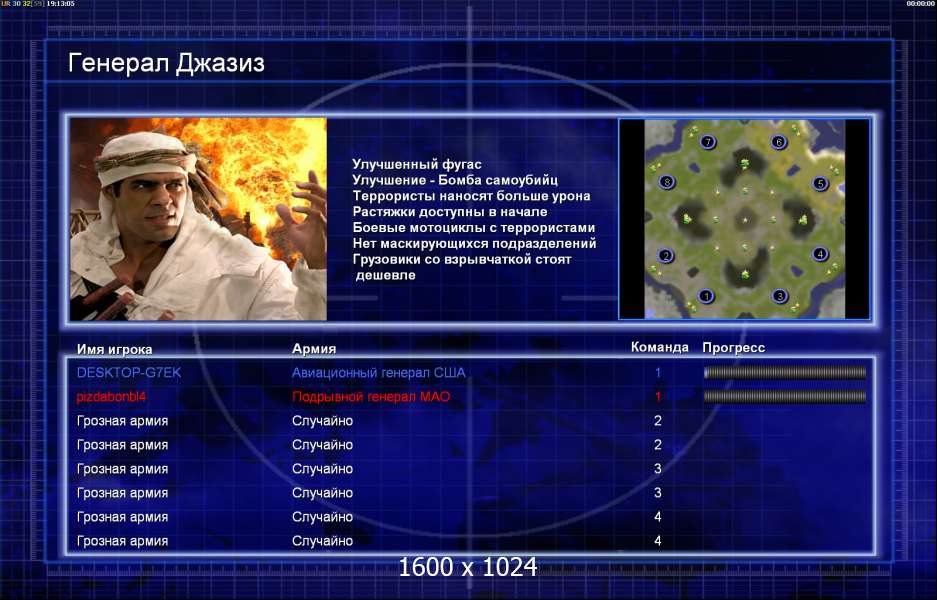This screenshot has width=937, height=600.
Task: Click the line Улучшенный фугас
Action: pyautogui.click(x=417, y=164)
